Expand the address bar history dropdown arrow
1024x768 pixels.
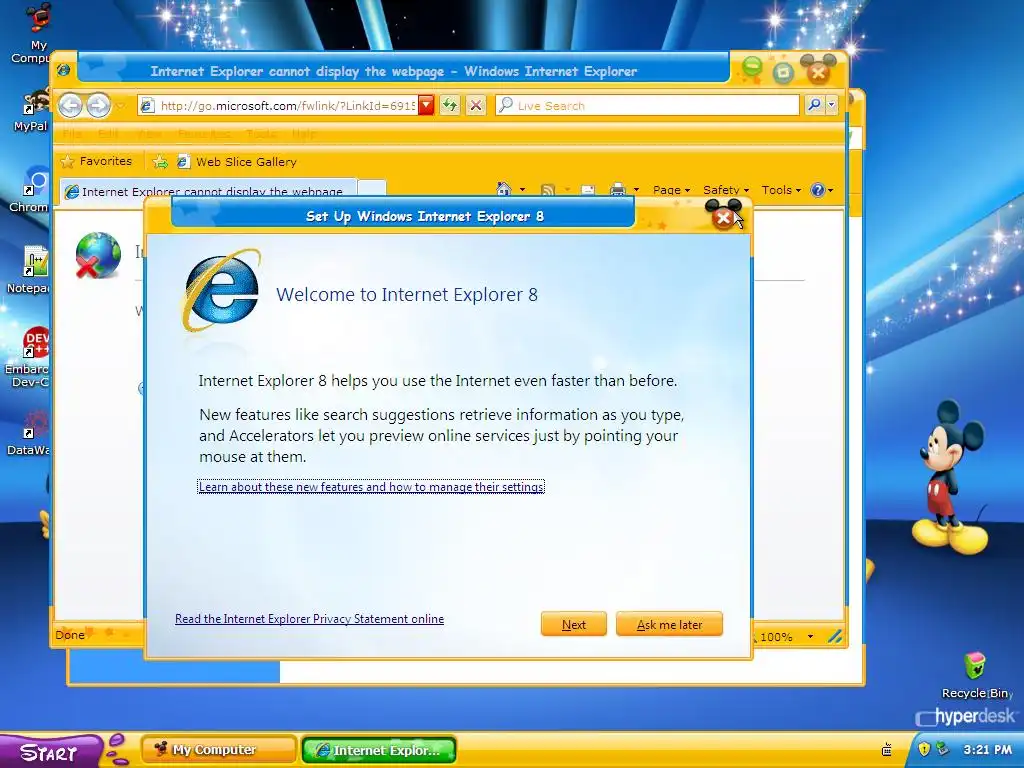tap(426, 105)
